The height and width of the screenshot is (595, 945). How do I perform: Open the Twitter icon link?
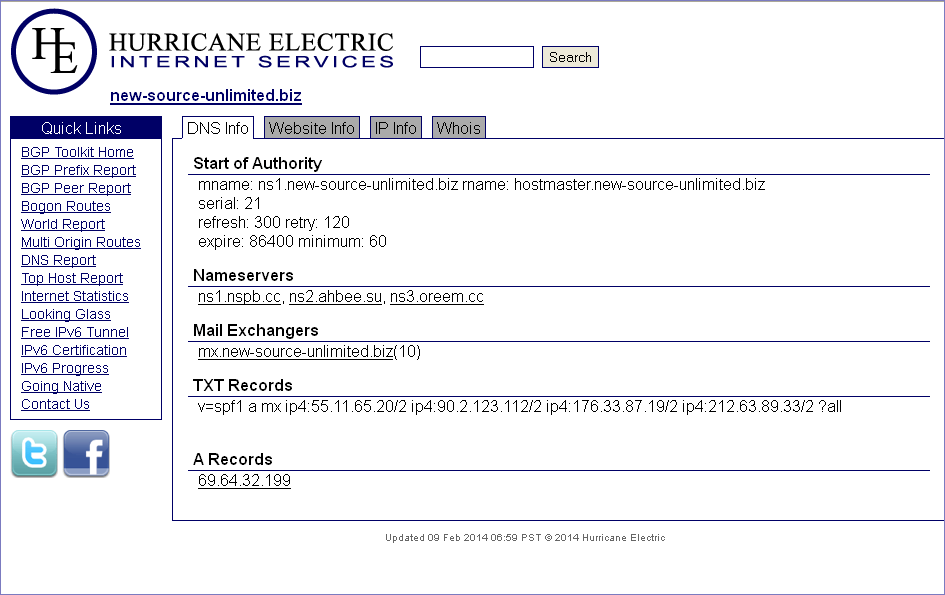34,453
